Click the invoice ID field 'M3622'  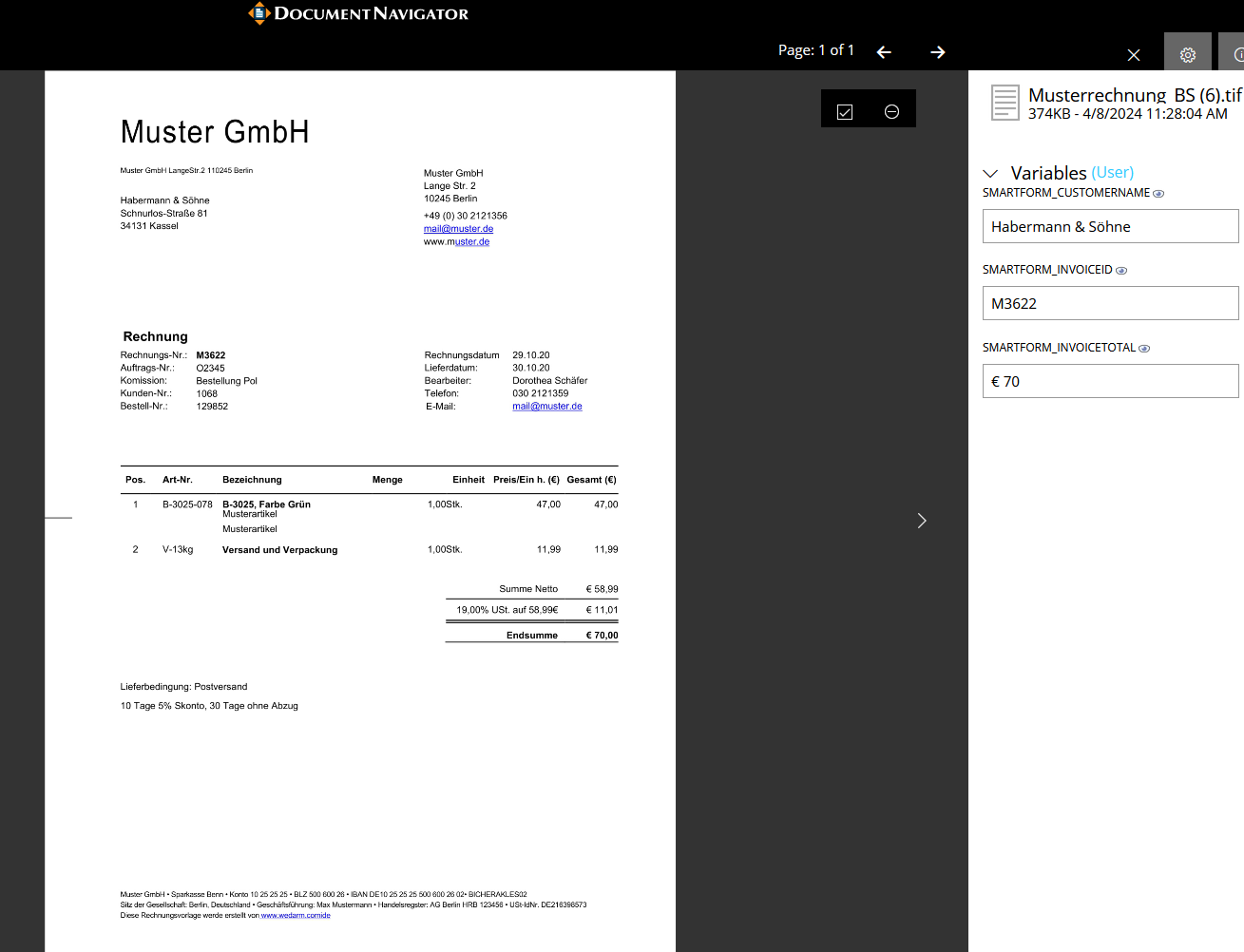[1110, 303]
